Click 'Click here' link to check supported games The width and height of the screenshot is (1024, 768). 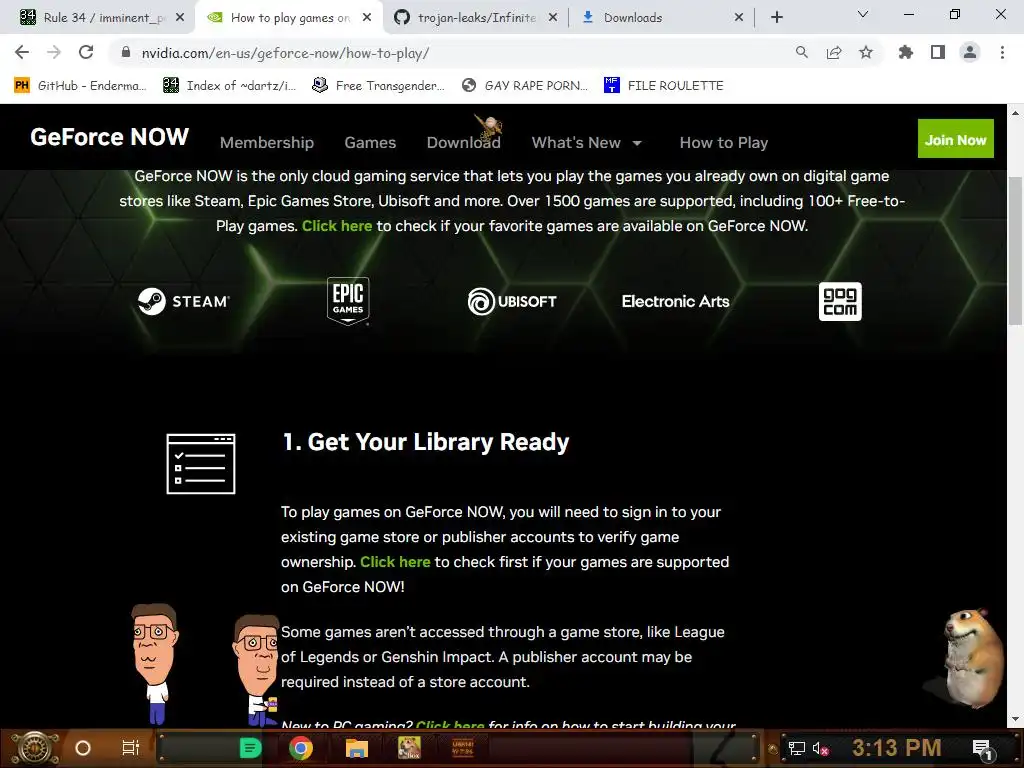[x=395, y=562]
